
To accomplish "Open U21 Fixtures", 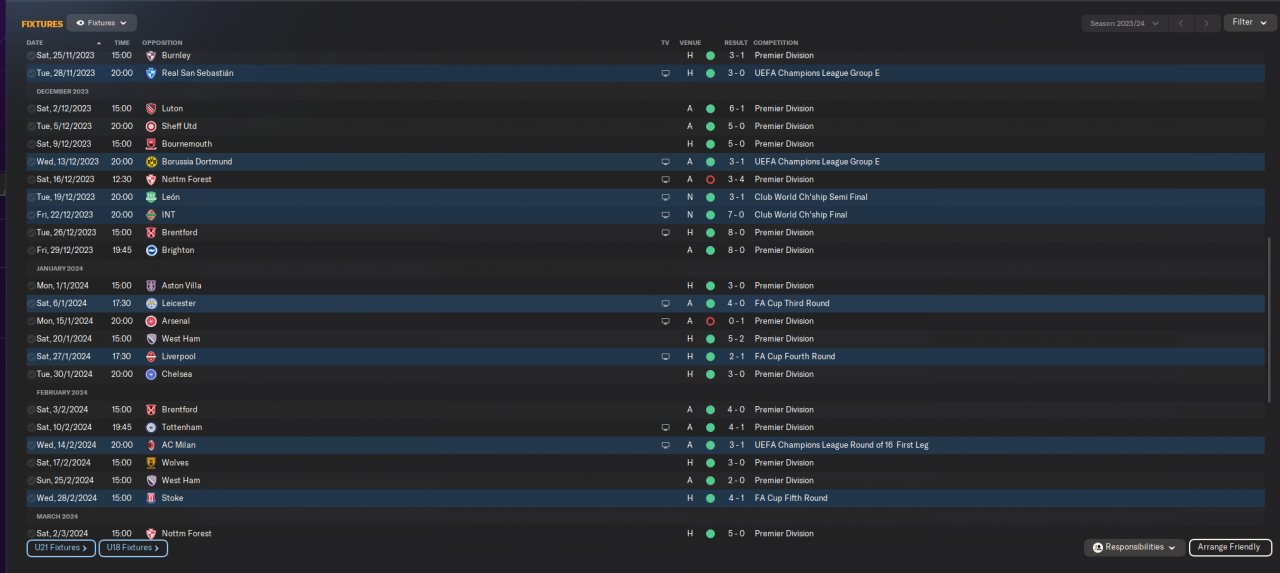I will pos(61,548).
